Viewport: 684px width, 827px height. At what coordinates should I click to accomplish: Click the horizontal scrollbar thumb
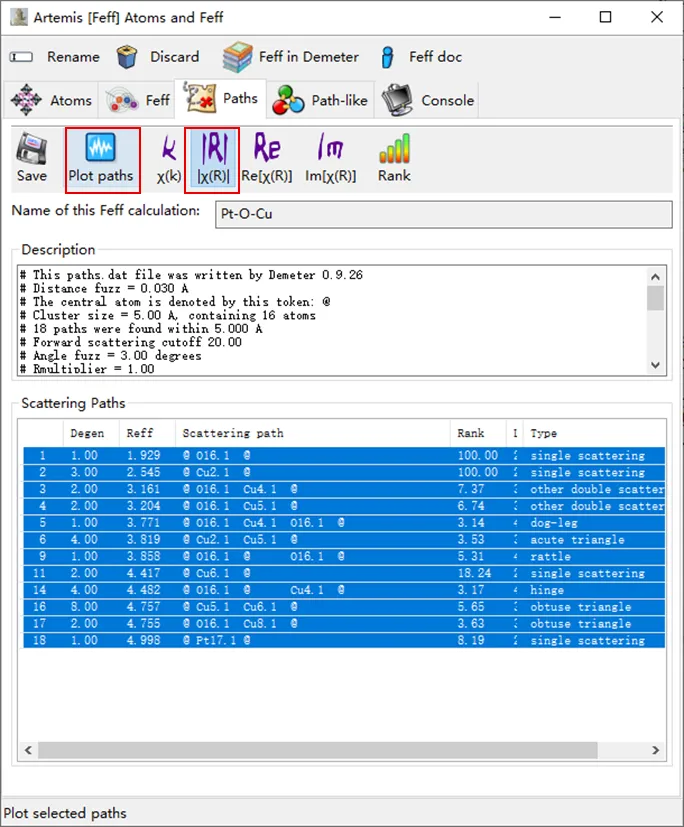point(318,749)
